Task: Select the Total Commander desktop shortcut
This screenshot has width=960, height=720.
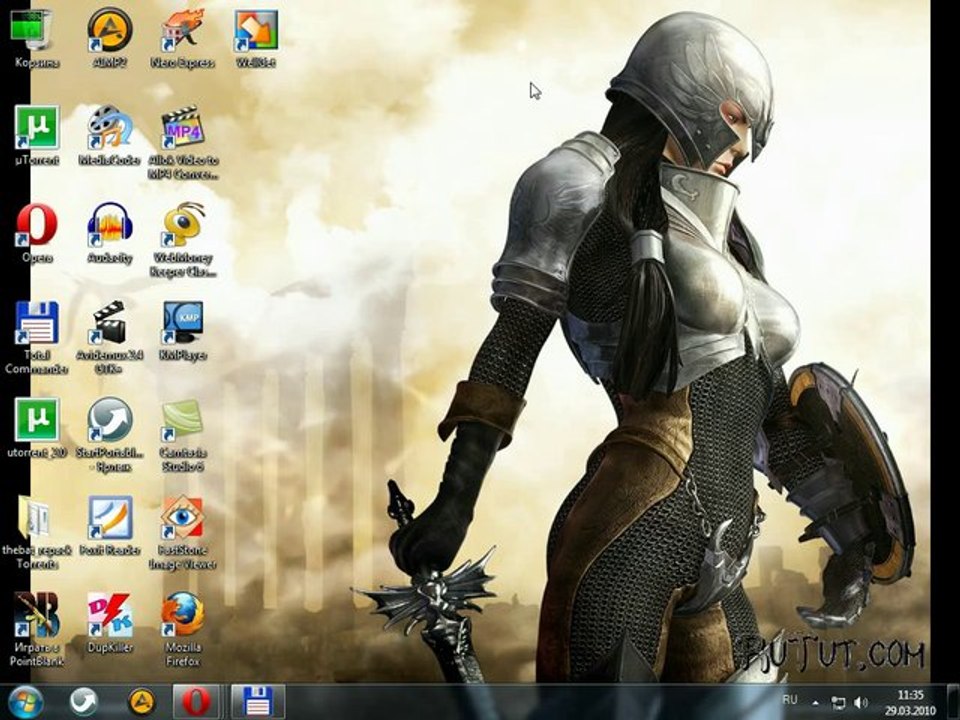Action: click(x=37, y=337)
